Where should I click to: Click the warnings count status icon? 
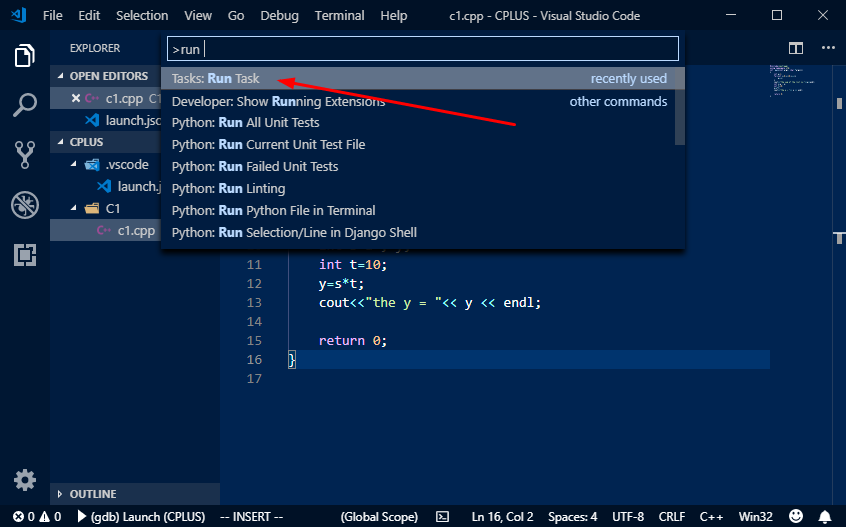click(50, 517)
